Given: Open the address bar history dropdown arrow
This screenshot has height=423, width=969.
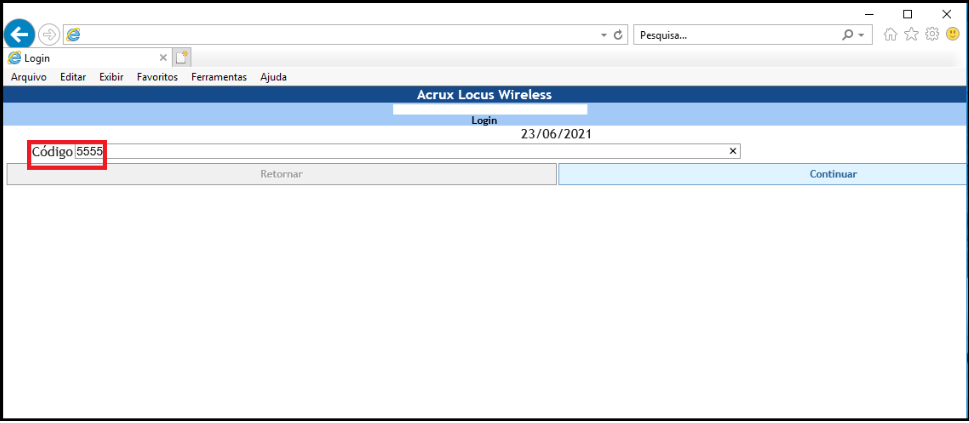Looking at the screenshot, I should coord(604,36).
